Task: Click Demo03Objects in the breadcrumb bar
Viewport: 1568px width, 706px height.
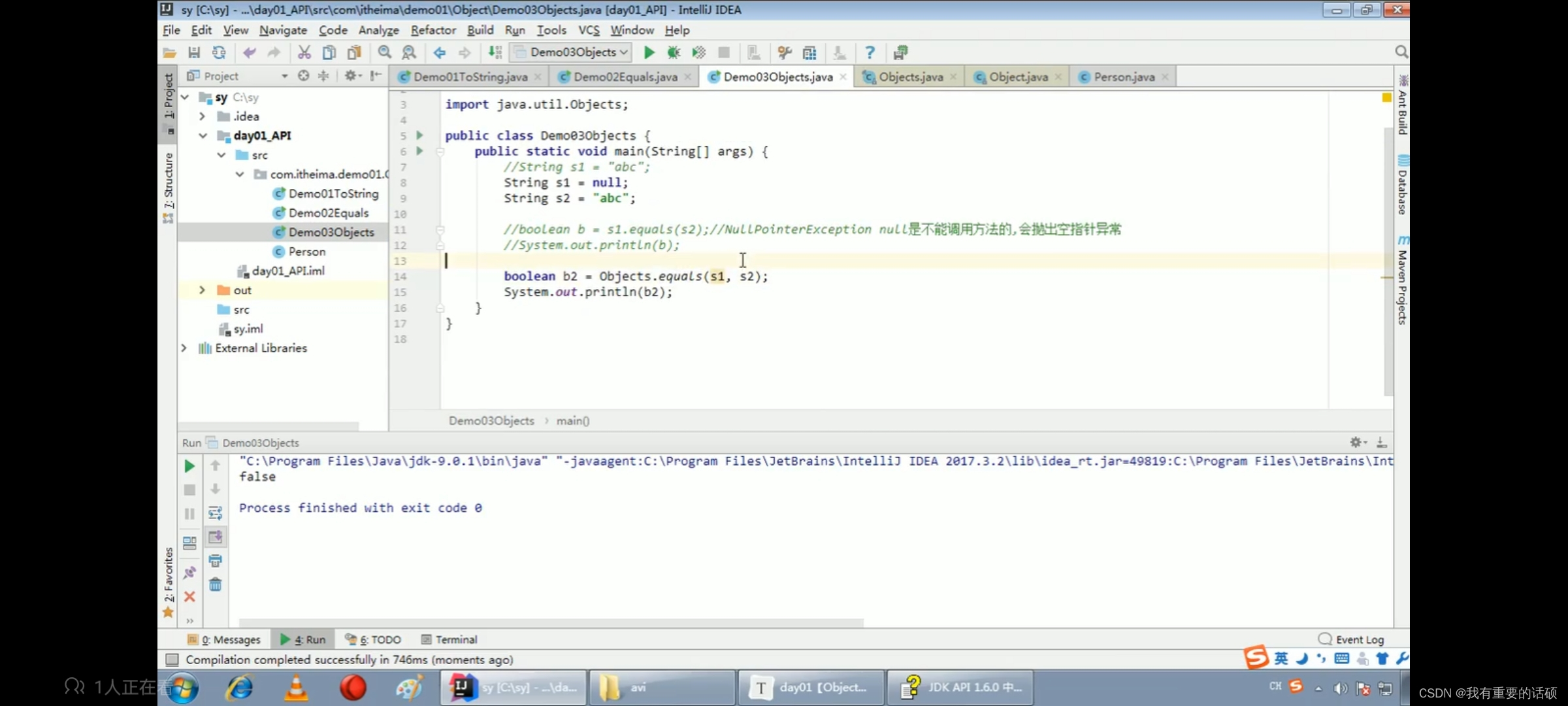Action: (x=491, y=421)
